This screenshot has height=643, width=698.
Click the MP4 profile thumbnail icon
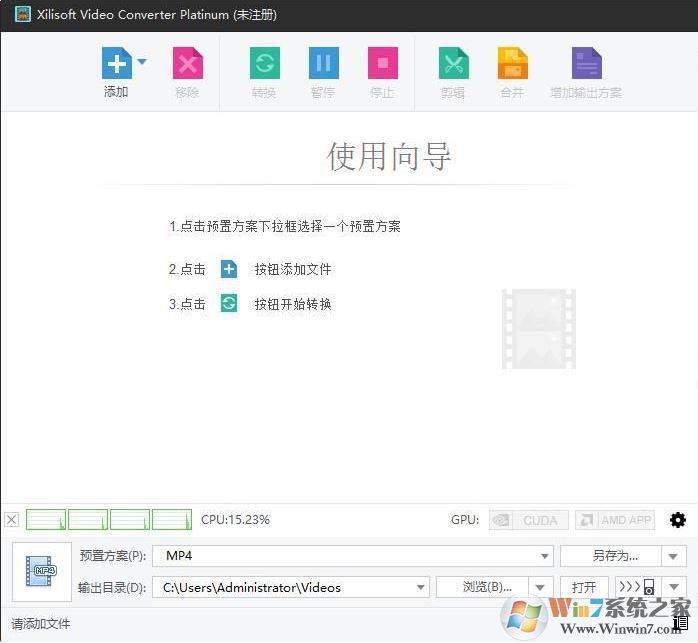tap(42, 571)
